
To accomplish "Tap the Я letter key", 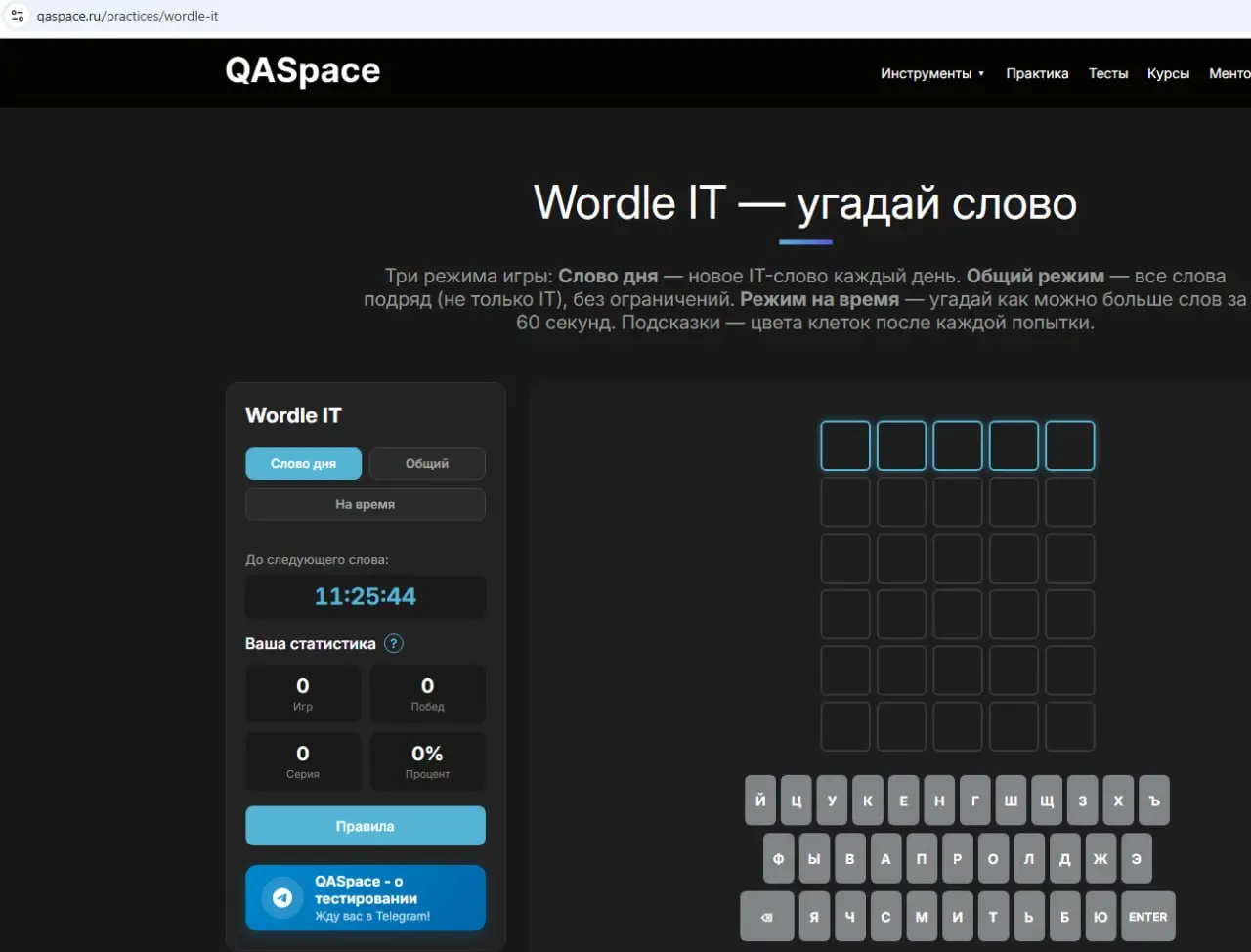I will 814,917.
